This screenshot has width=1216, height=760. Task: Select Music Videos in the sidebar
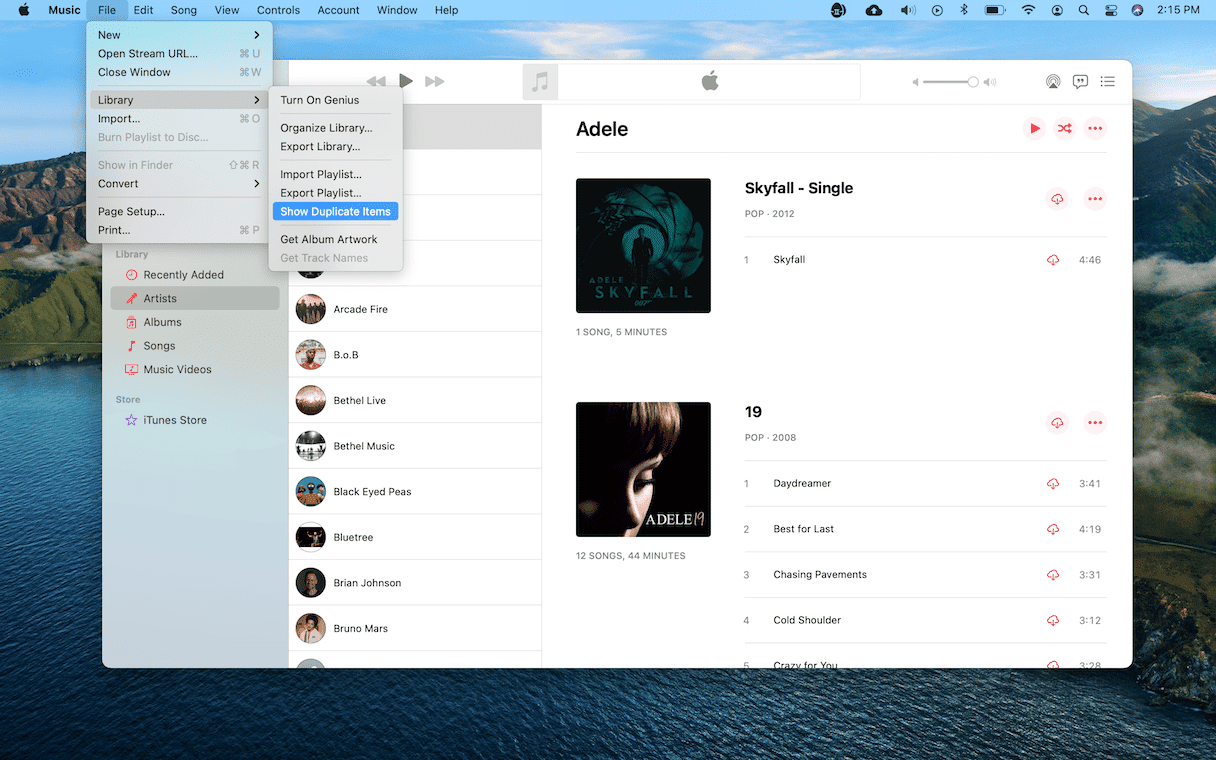[195, 369]
